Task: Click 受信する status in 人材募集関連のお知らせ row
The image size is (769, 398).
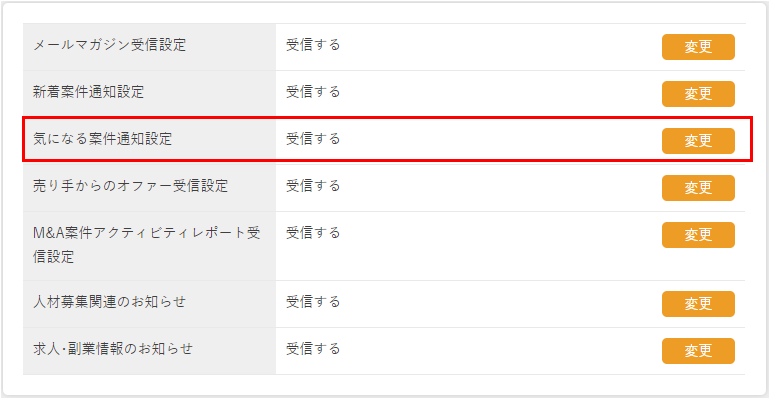Action: 313,302
